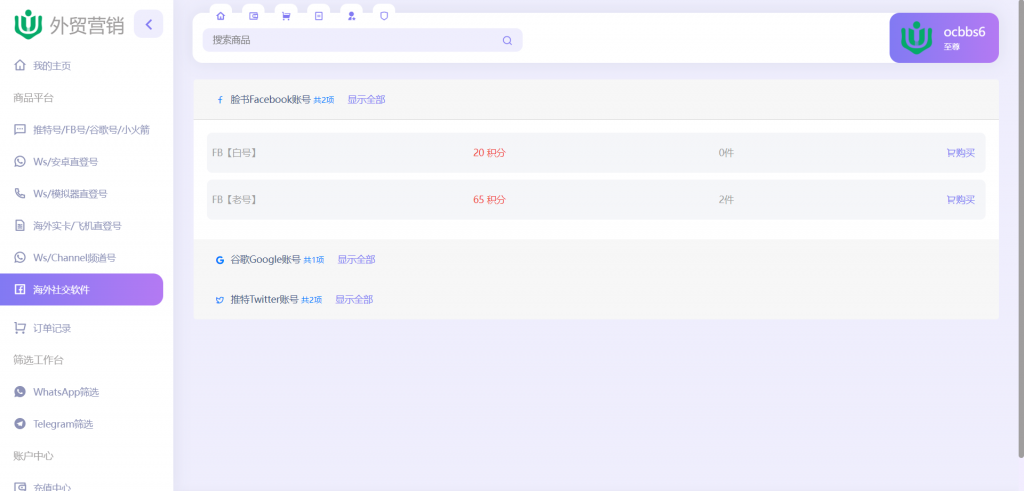Click the 外贸营销 green logo
The width and height of the screenshot is (1024, 491).
[28, 24]
